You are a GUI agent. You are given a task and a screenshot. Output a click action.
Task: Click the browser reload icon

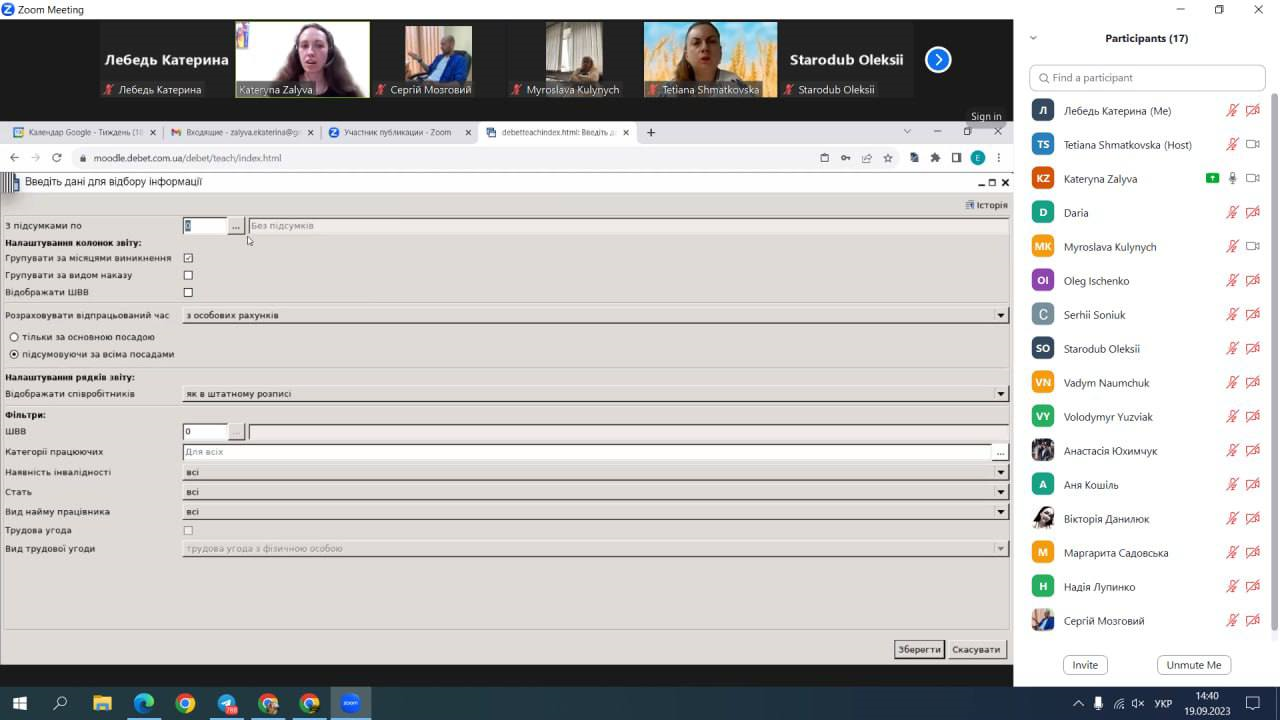point(57,158)
